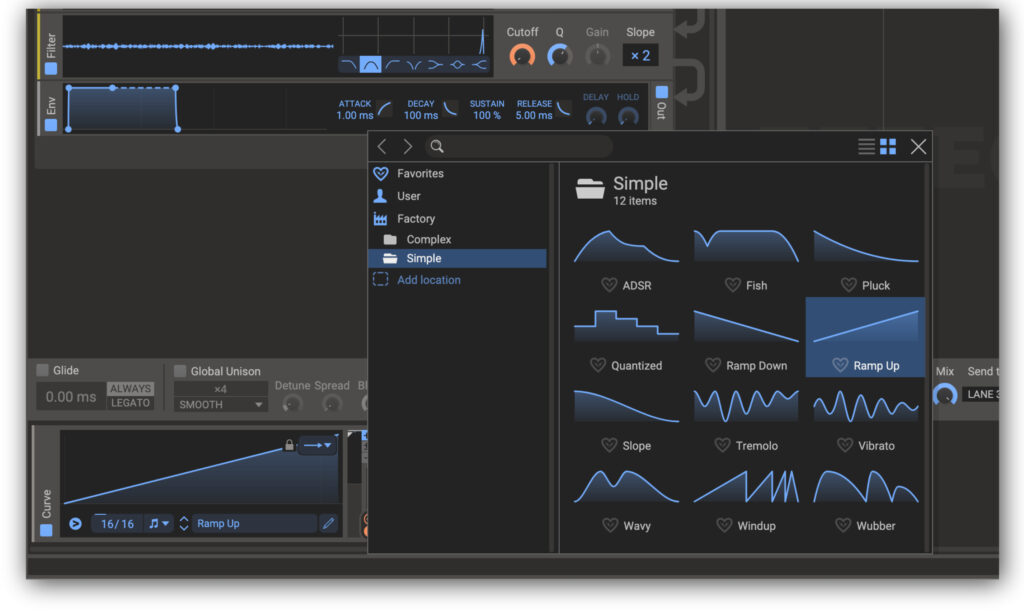Favorite the Quantized curve preset
The width and height of the screenshot is (1024, 614).
click(x=598, y=365)
